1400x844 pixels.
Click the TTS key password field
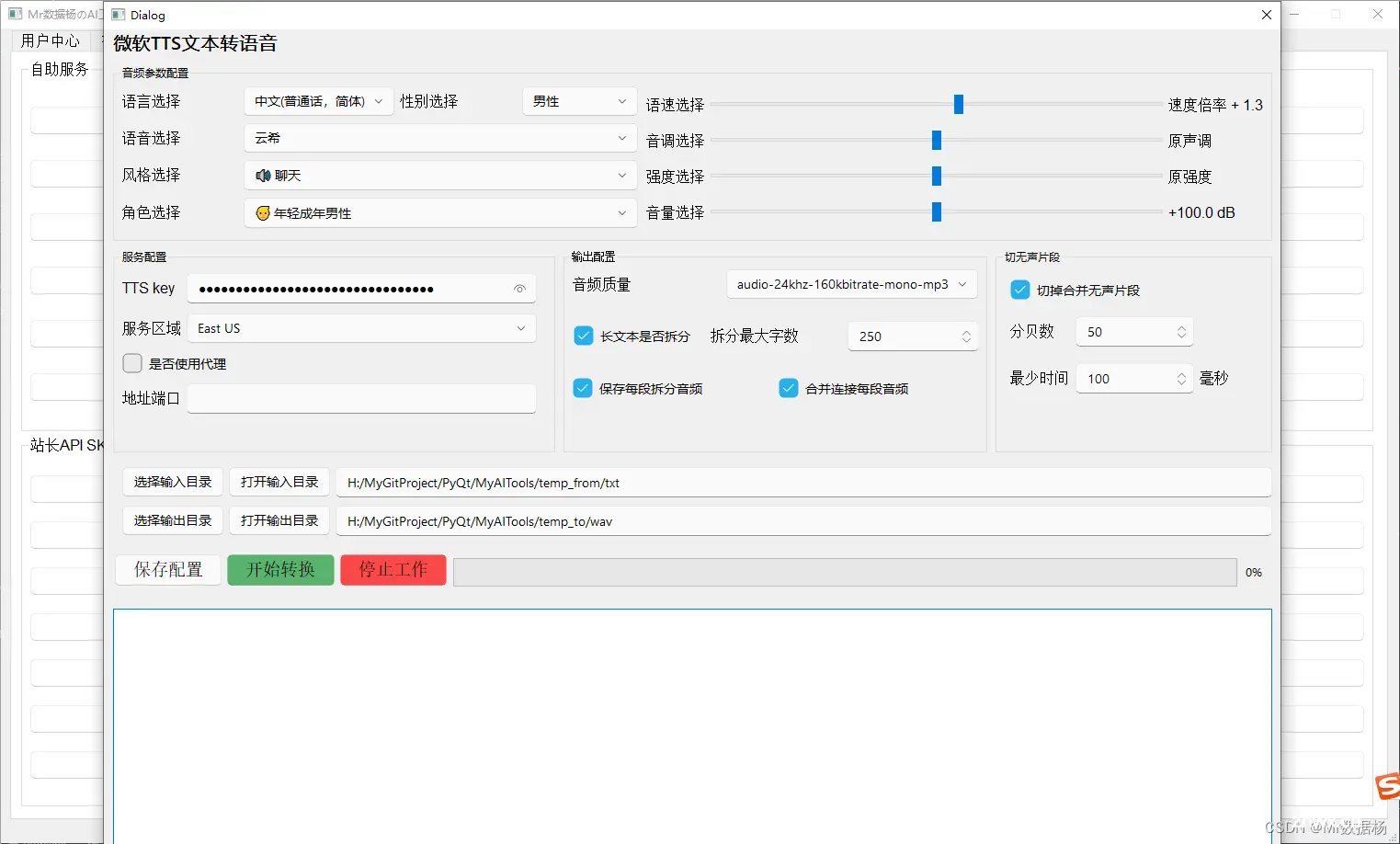pos(361,289)
